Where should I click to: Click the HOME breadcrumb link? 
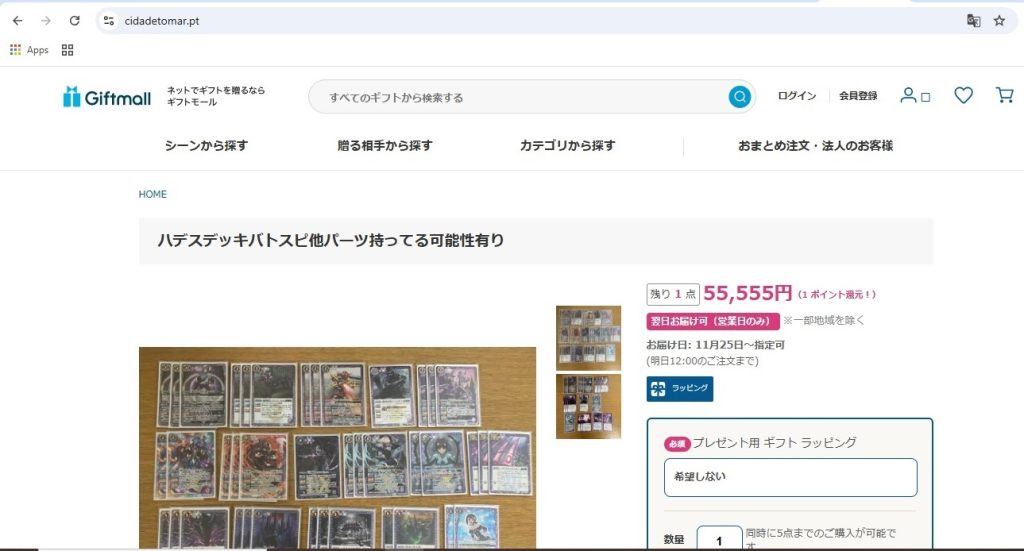coord(152,195)
